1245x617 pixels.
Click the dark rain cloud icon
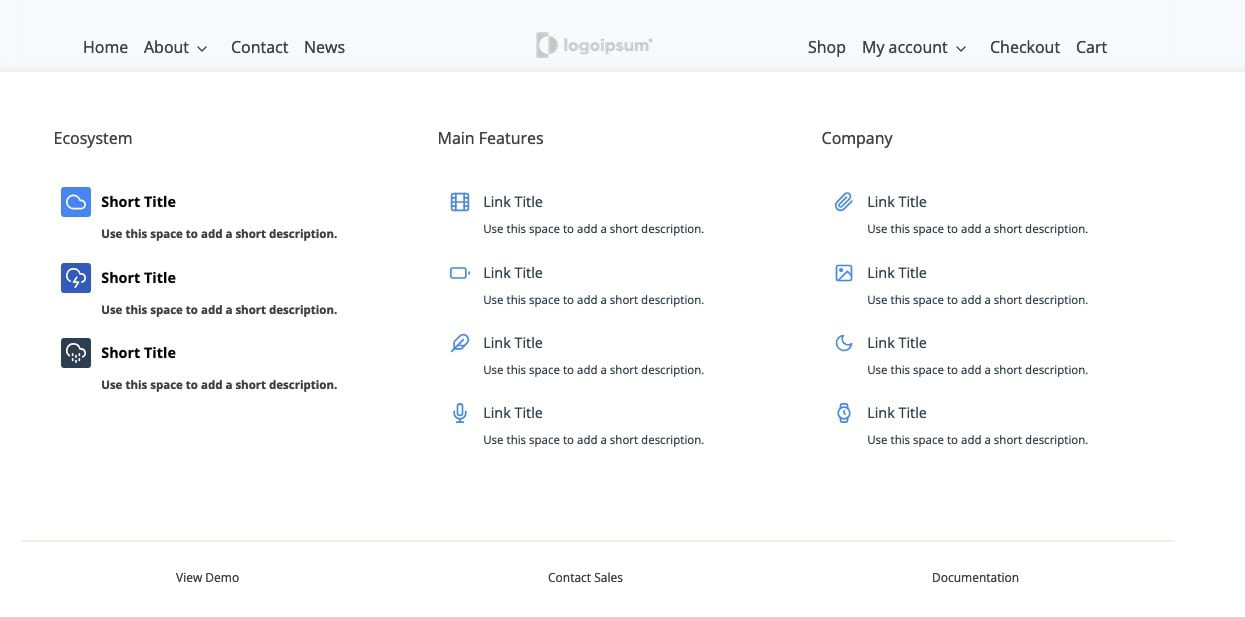coord(76,353)
